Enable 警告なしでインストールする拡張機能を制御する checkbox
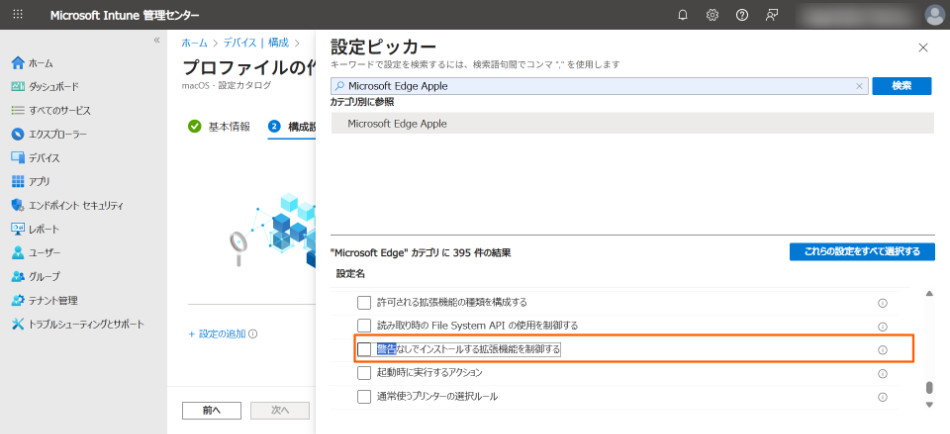 pos(364,349)
